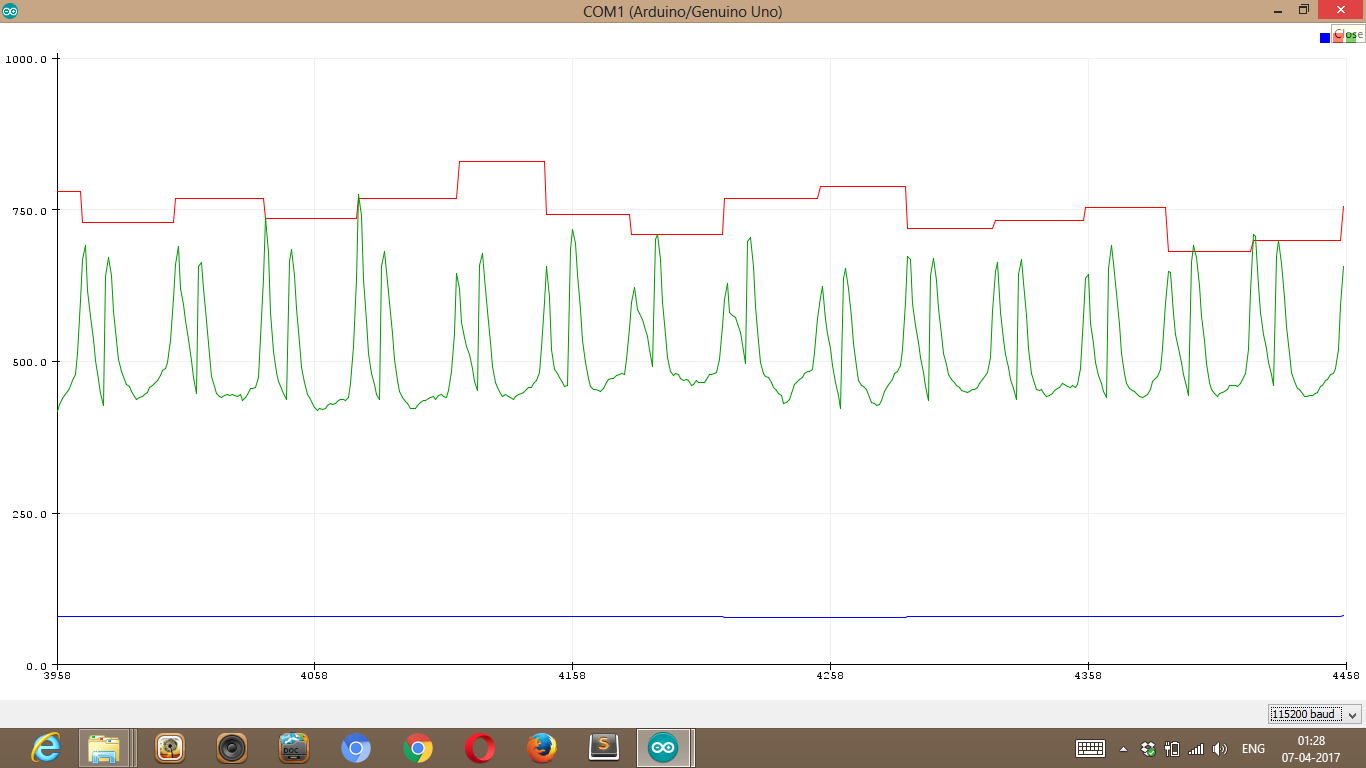Click the ENG input language indicator
The height and width of the screenshot is (768, 1366).
coord(1253,748)
